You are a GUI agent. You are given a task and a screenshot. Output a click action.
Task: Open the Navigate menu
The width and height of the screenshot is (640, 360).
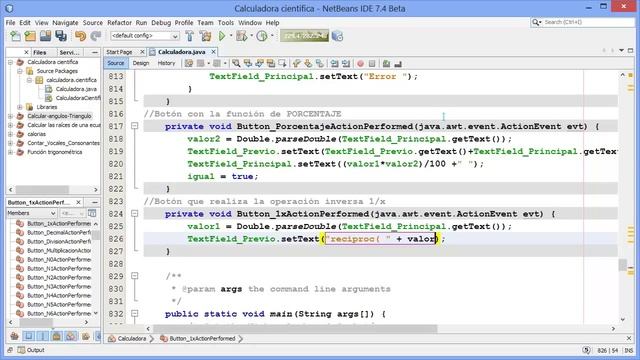(65, 22)
